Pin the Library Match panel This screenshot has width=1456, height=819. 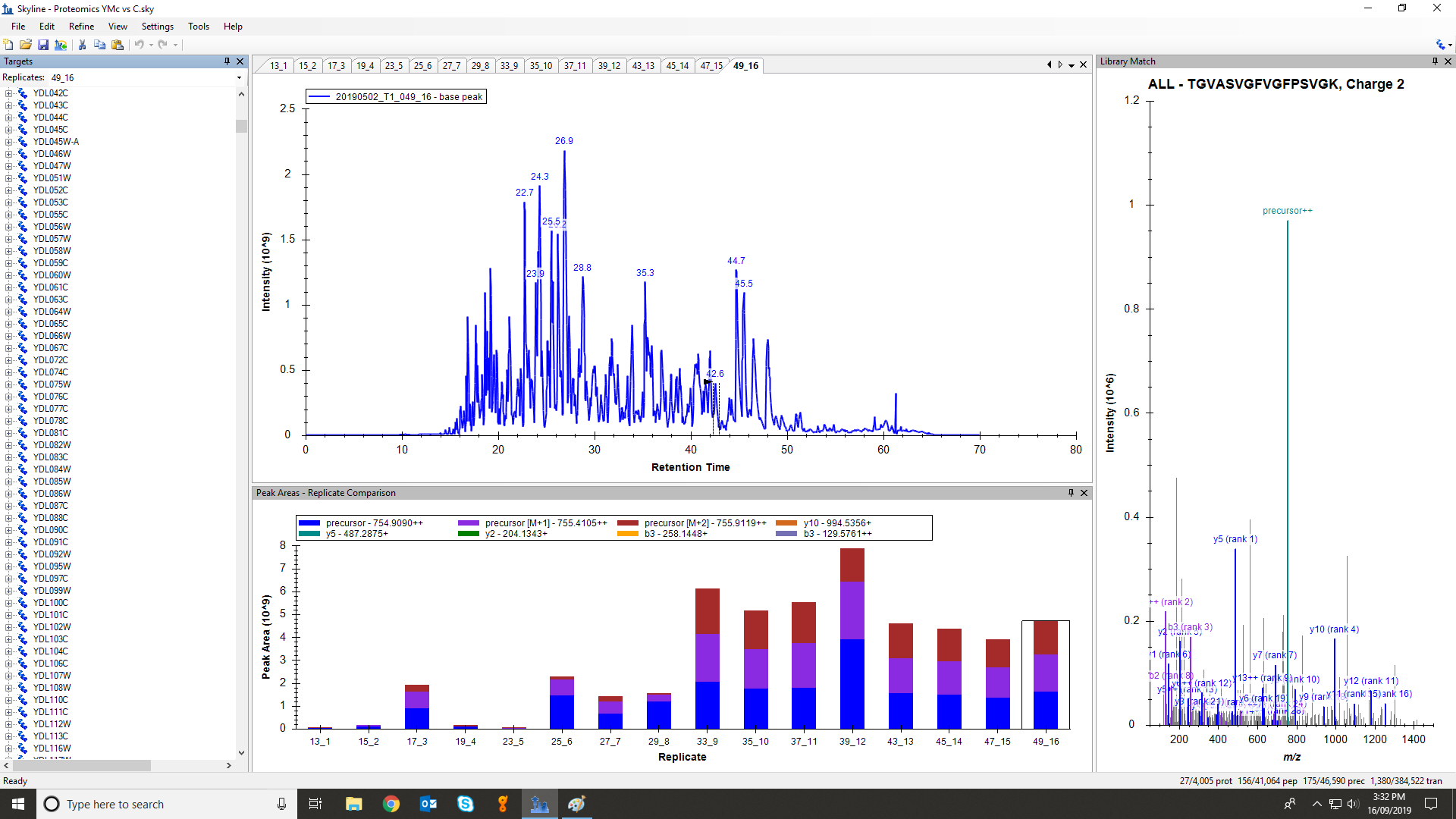coord(1435,61)
